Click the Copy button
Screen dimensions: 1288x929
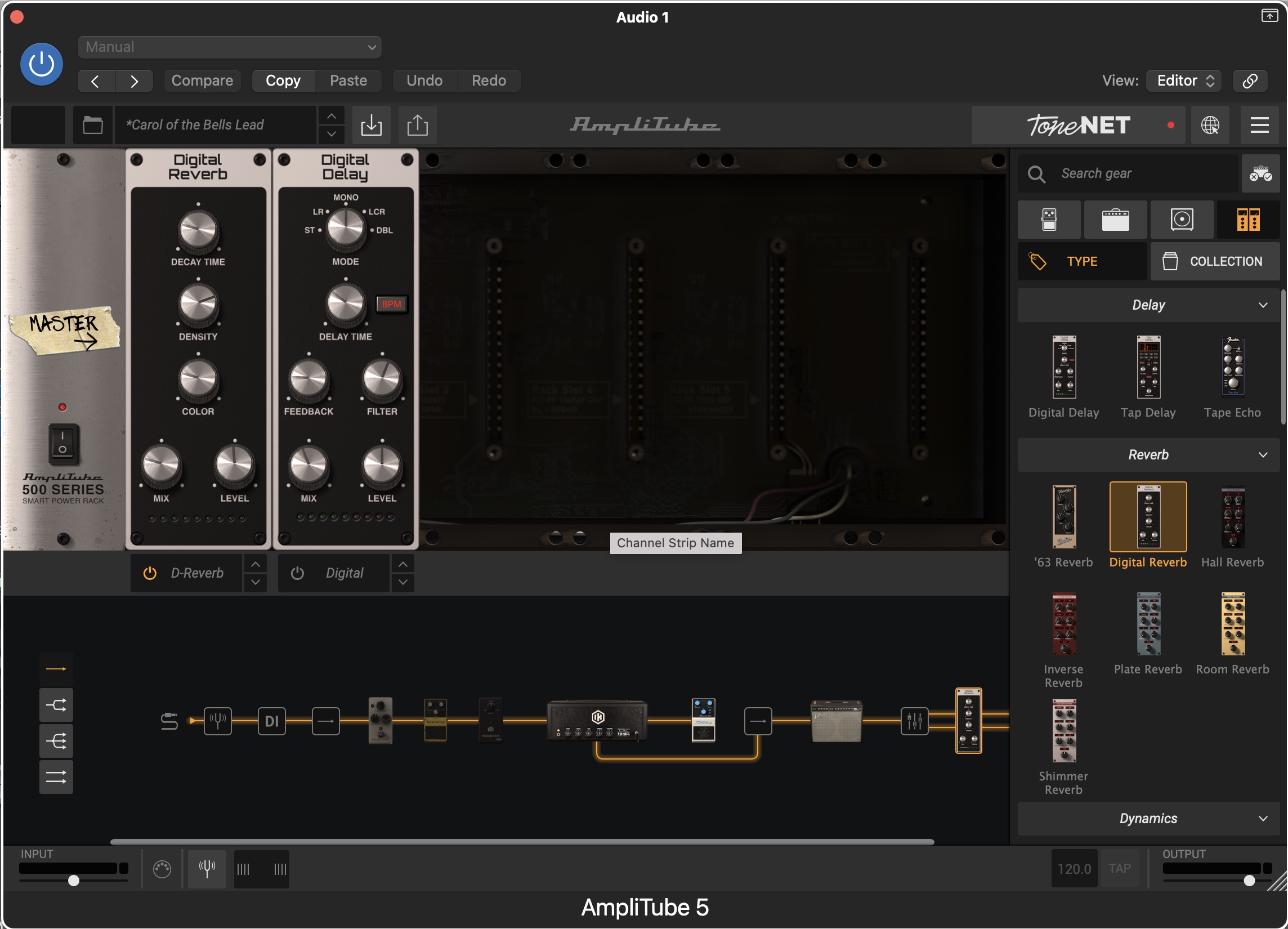click(283, 81)
